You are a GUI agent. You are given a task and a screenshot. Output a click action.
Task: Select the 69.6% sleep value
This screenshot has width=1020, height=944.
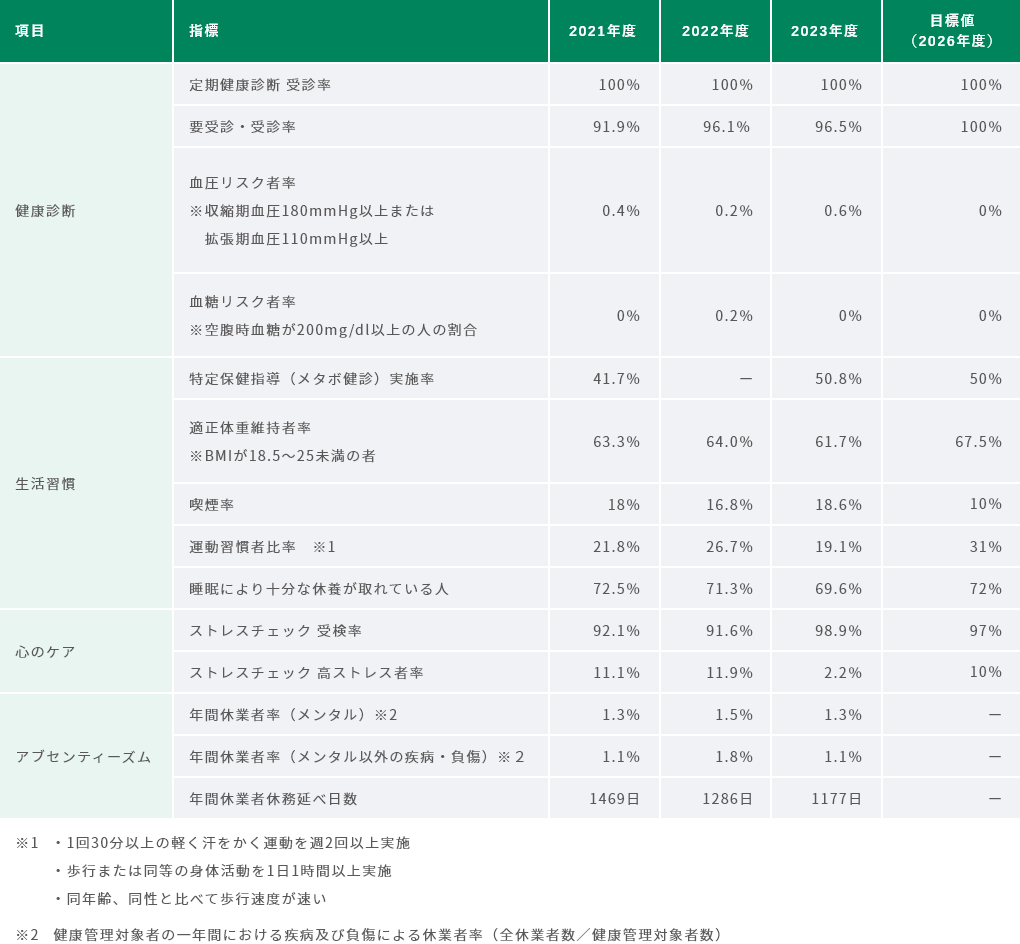point(839,589)
